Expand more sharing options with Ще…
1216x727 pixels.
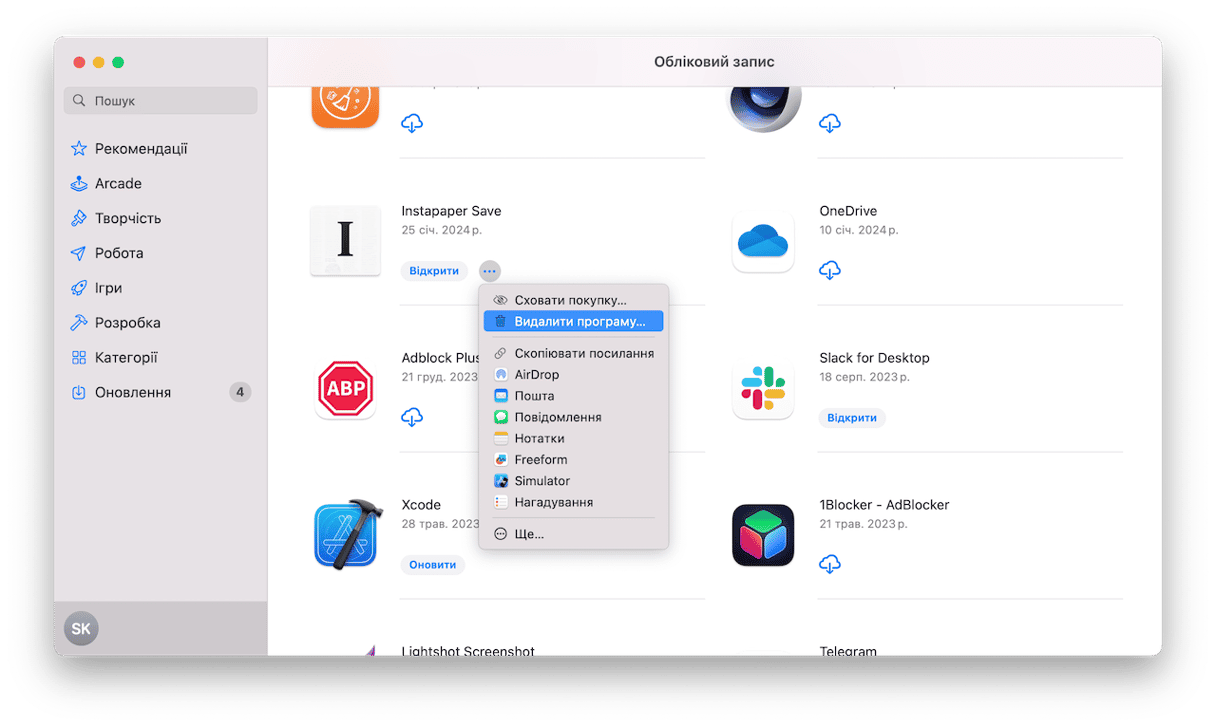(x=529, y=534)
